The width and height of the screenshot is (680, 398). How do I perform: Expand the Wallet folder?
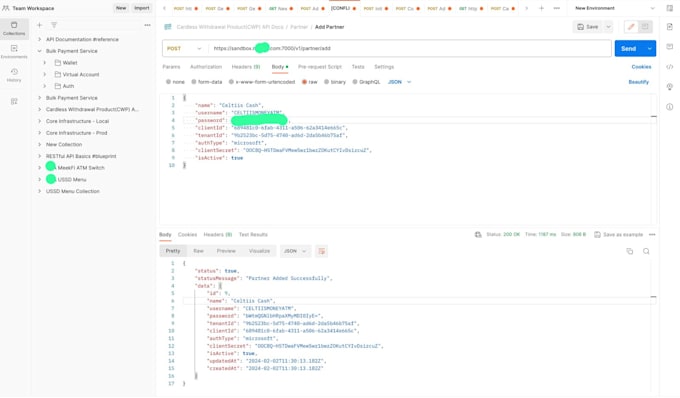pos(45,63)
